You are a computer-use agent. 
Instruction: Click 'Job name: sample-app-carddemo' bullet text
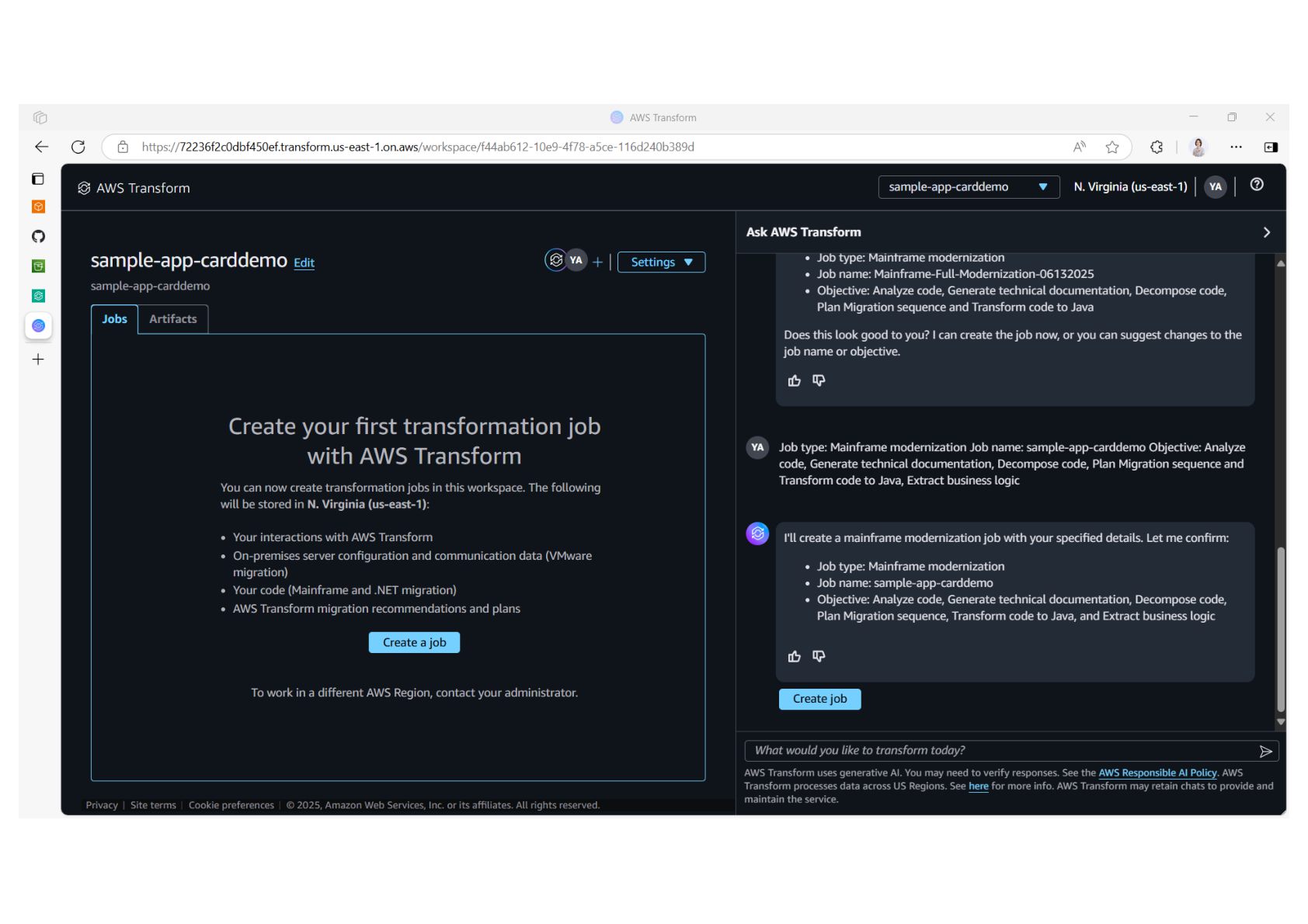point(905,583)
